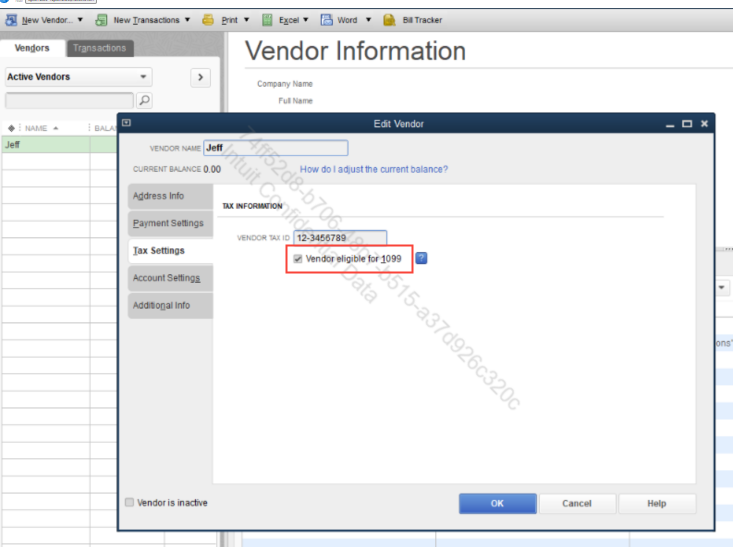736x547 pixels.
Task: Open the Additional Info tab
Action: 170,306
